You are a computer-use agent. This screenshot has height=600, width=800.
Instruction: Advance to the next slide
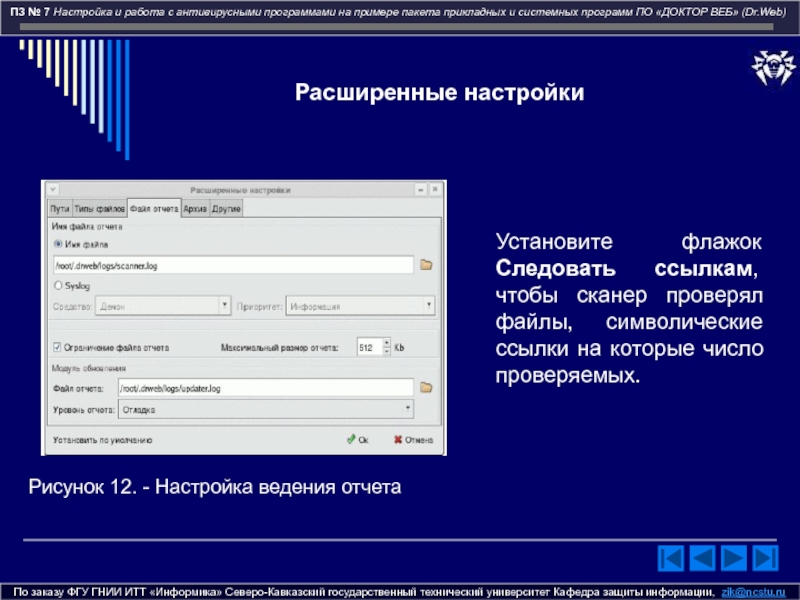(x=735, y=558)
